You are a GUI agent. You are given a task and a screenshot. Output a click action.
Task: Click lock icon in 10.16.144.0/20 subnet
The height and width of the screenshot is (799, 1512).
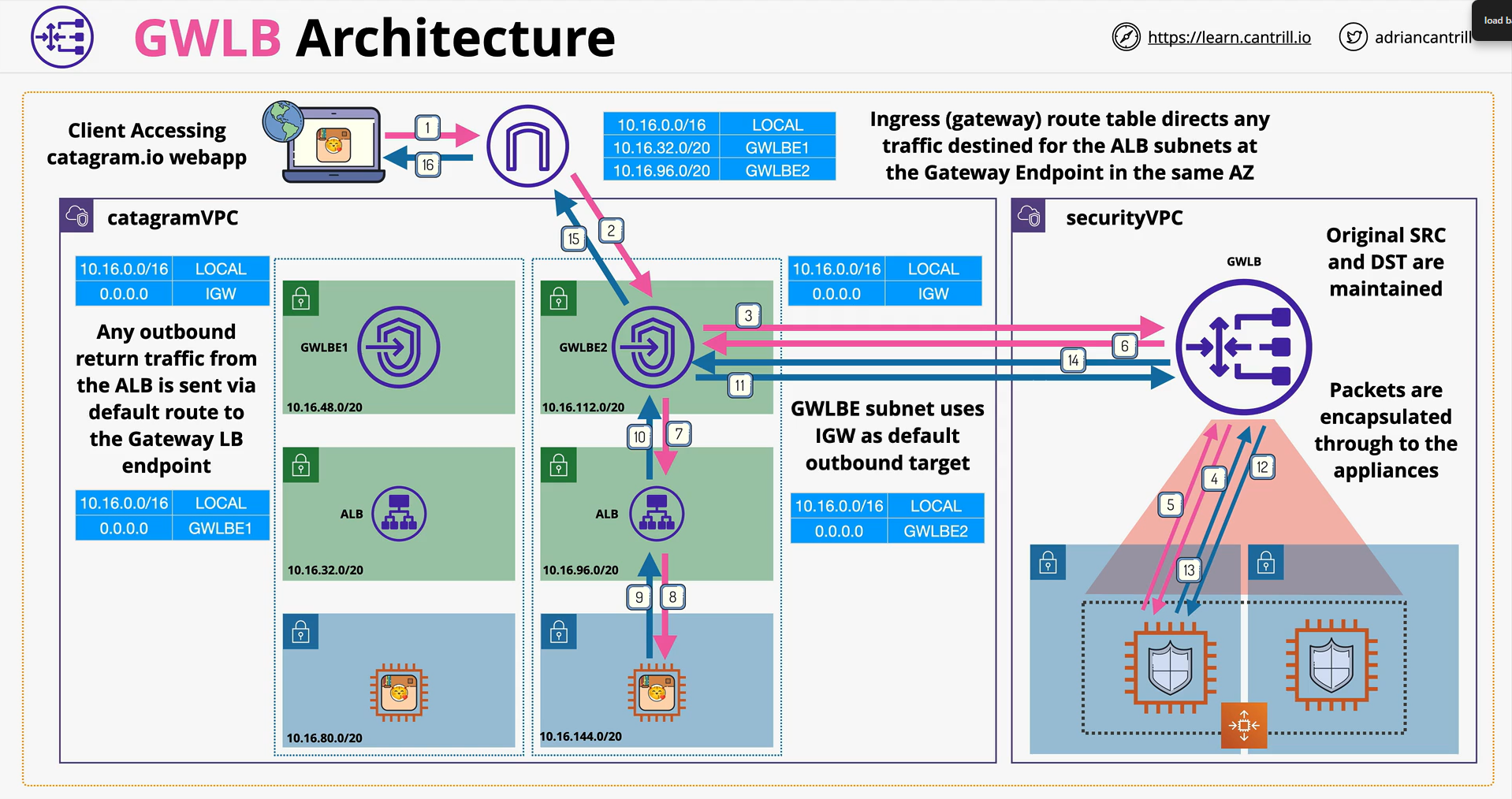(x=559, y=631)
